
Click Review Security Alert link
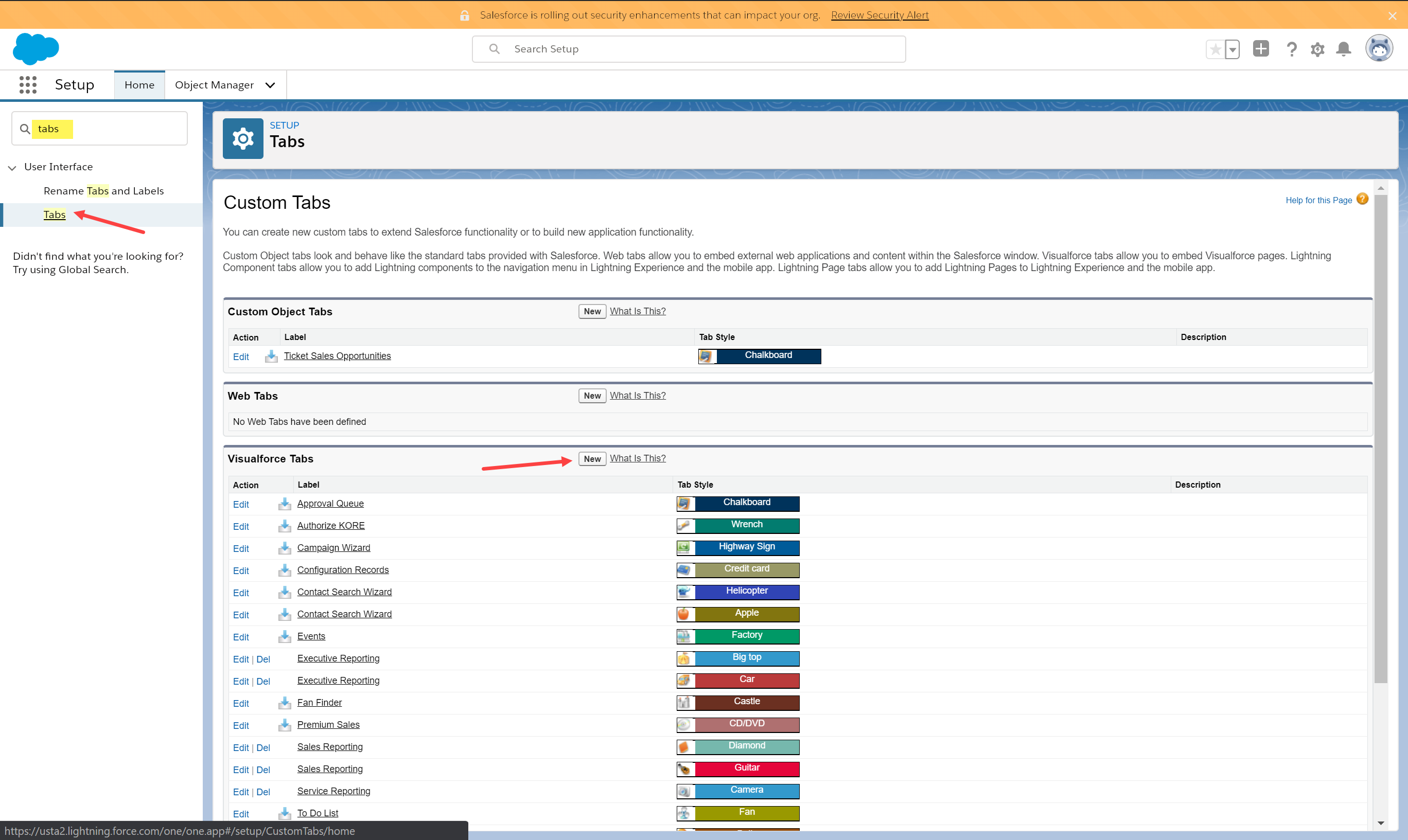click(x=880, y=15)
